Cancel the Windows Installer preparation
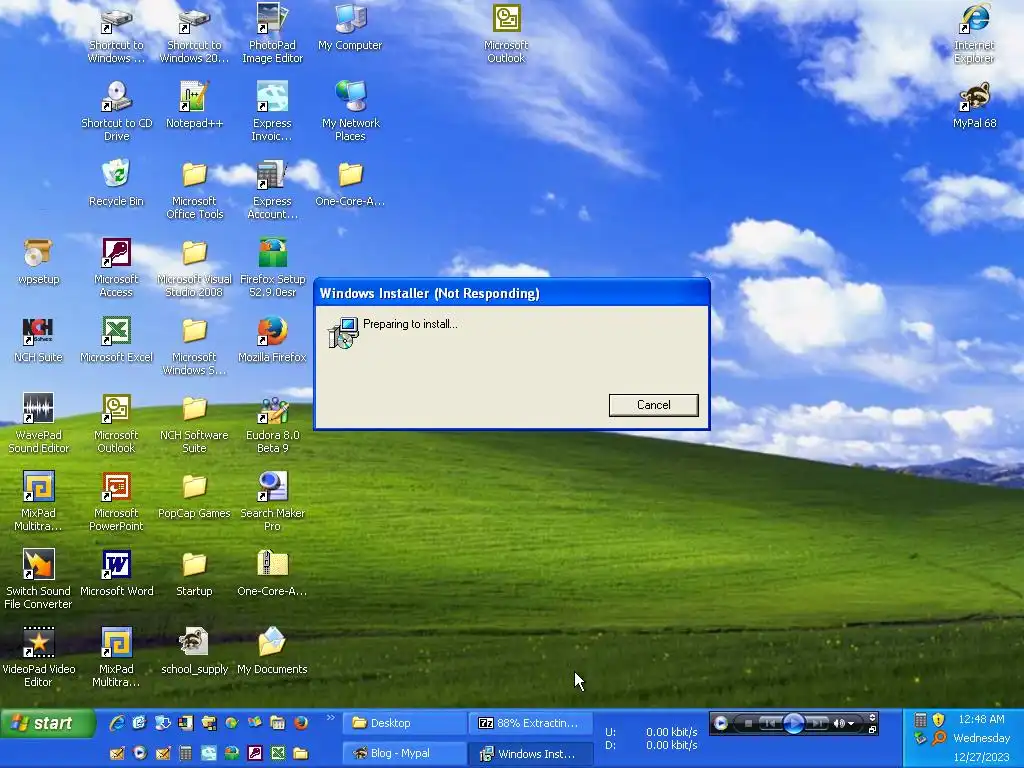1024x768 pixels. coord(653,405)
